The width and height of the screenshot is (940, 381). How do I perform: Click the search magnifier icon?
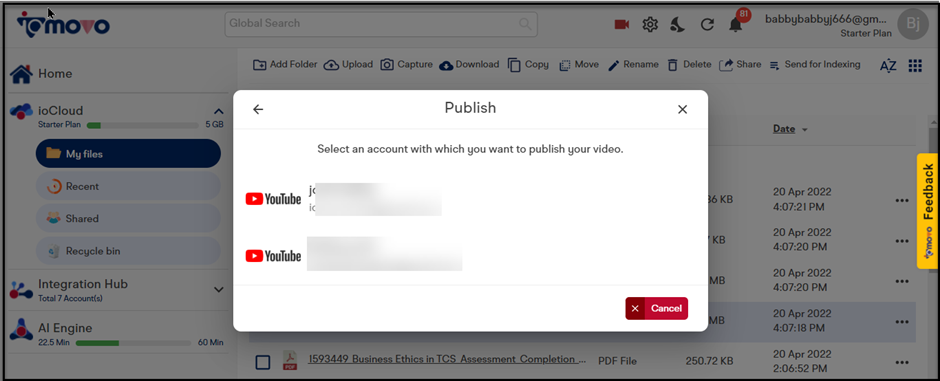click(x=525, y=24)
